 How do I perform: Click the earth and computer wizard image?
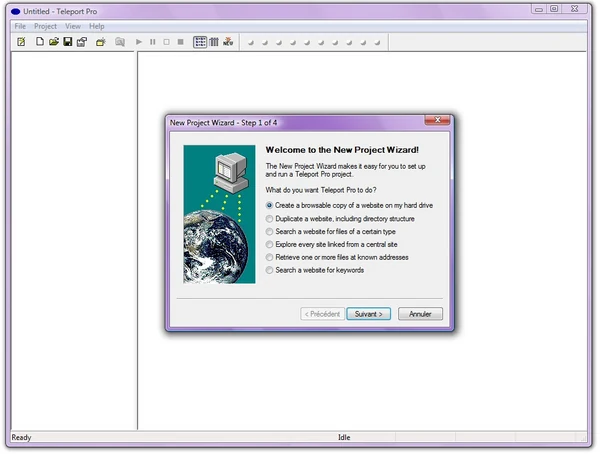click(219, 214)
